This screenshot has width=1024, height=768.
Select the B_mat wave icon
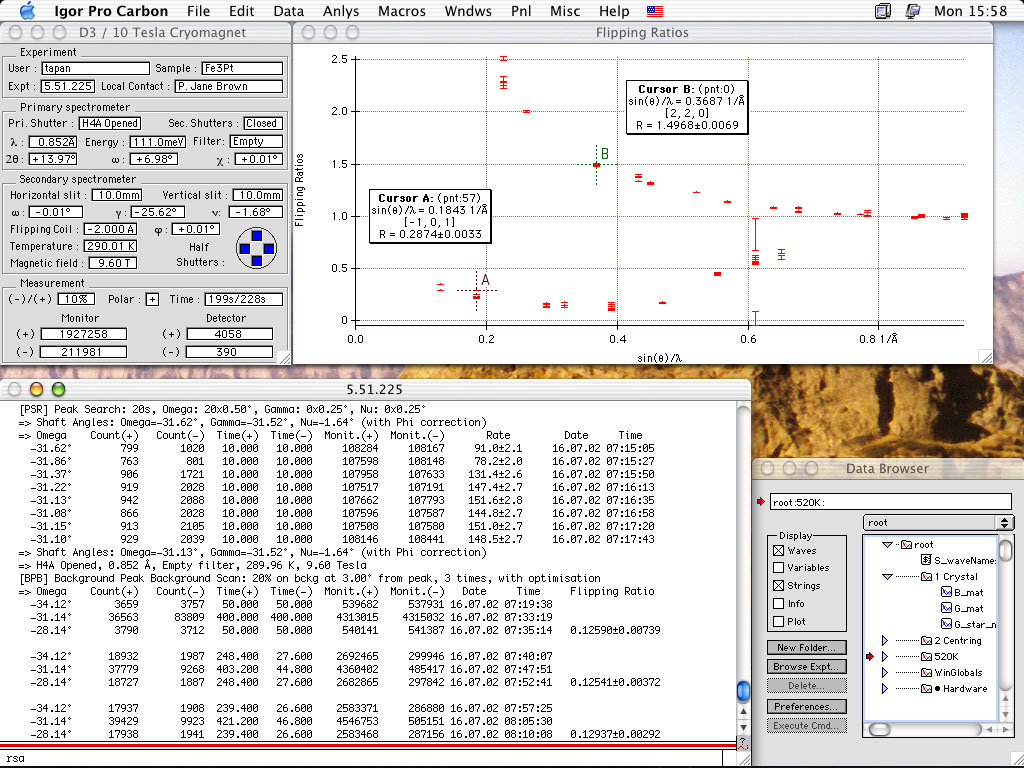pyautogui.click(x=946, y=592)
